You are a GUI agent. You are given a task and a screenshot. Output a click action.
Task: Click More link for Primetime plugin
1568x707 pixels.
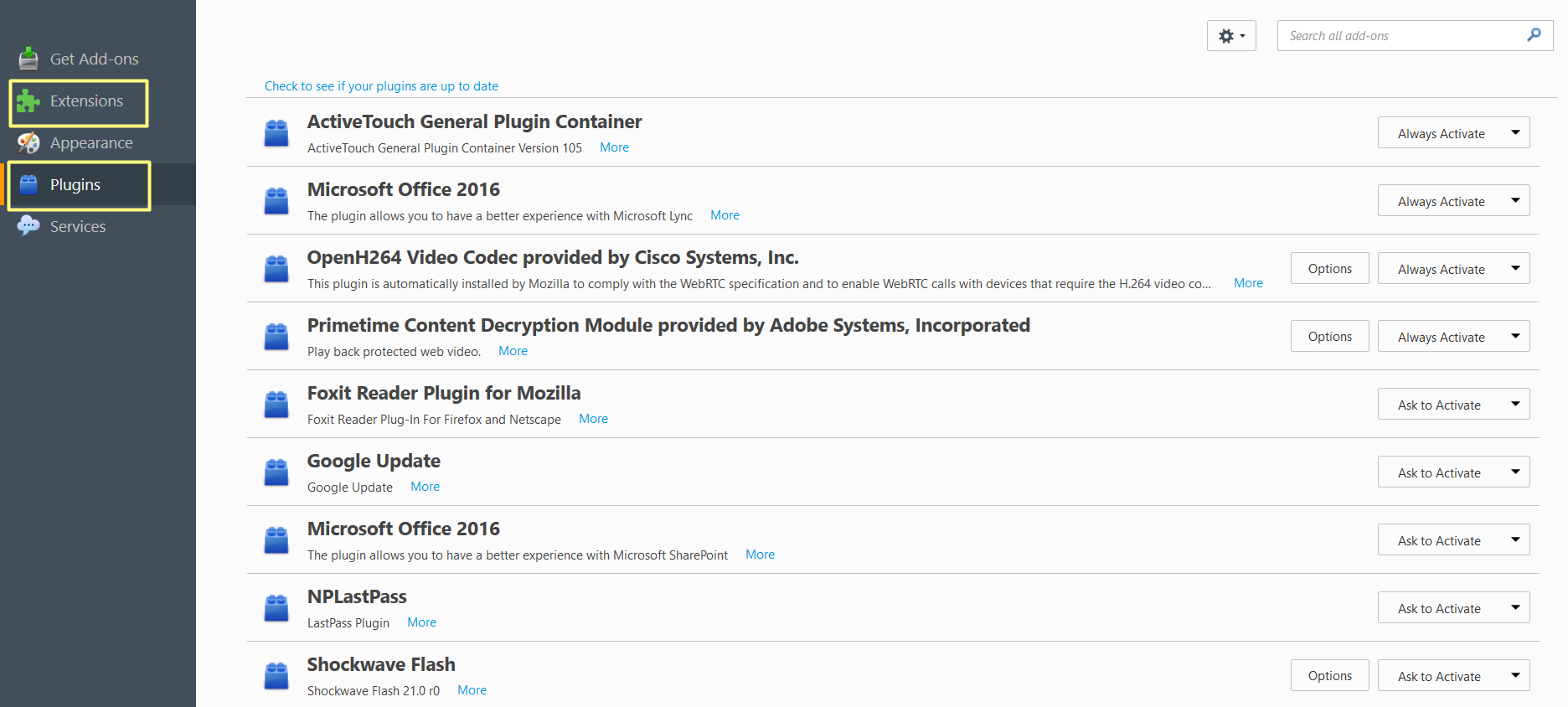(513, 351)
